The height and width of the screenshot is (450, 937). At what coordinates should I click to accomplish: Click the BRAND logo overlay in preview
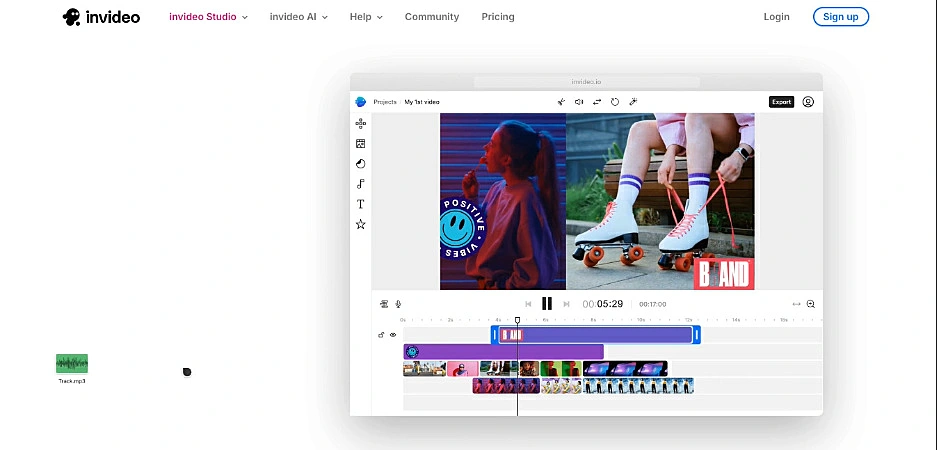pyautogui.click(x=724, y=274)
